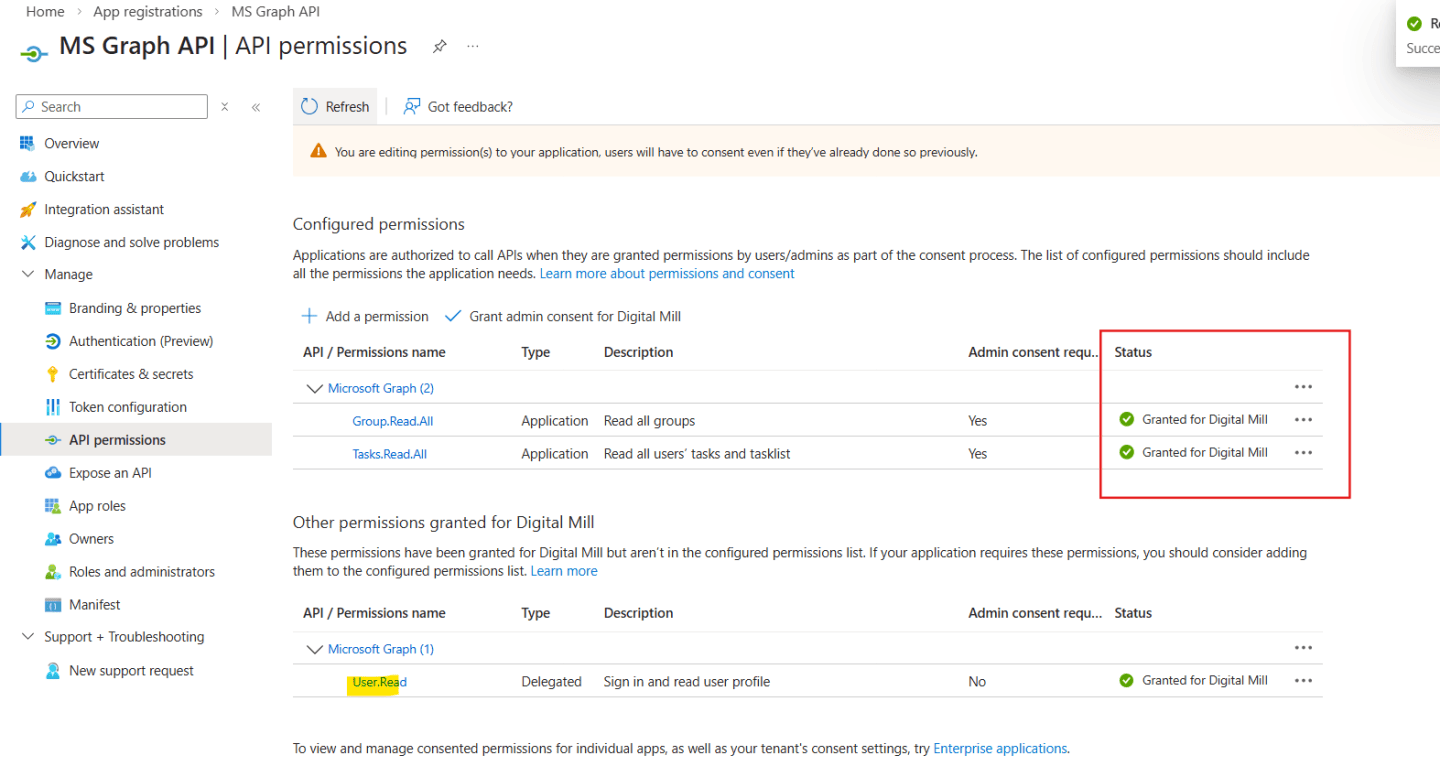Viewport: 1440px width, 766px height.
Task: Click the Integration assistant rocket icon
Action: [x=28, y=209]
